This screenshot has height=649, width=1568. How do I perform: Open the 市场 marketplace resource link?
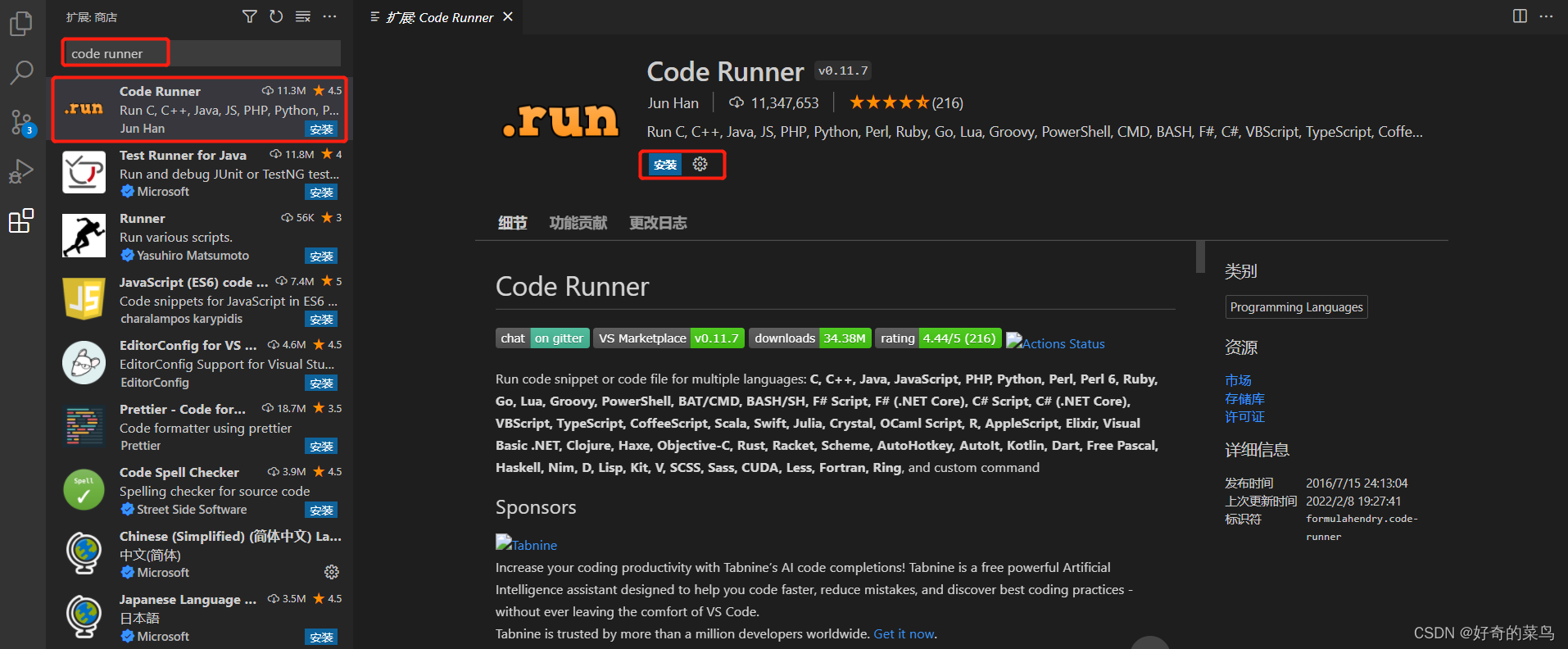[x=1238, y=380]
